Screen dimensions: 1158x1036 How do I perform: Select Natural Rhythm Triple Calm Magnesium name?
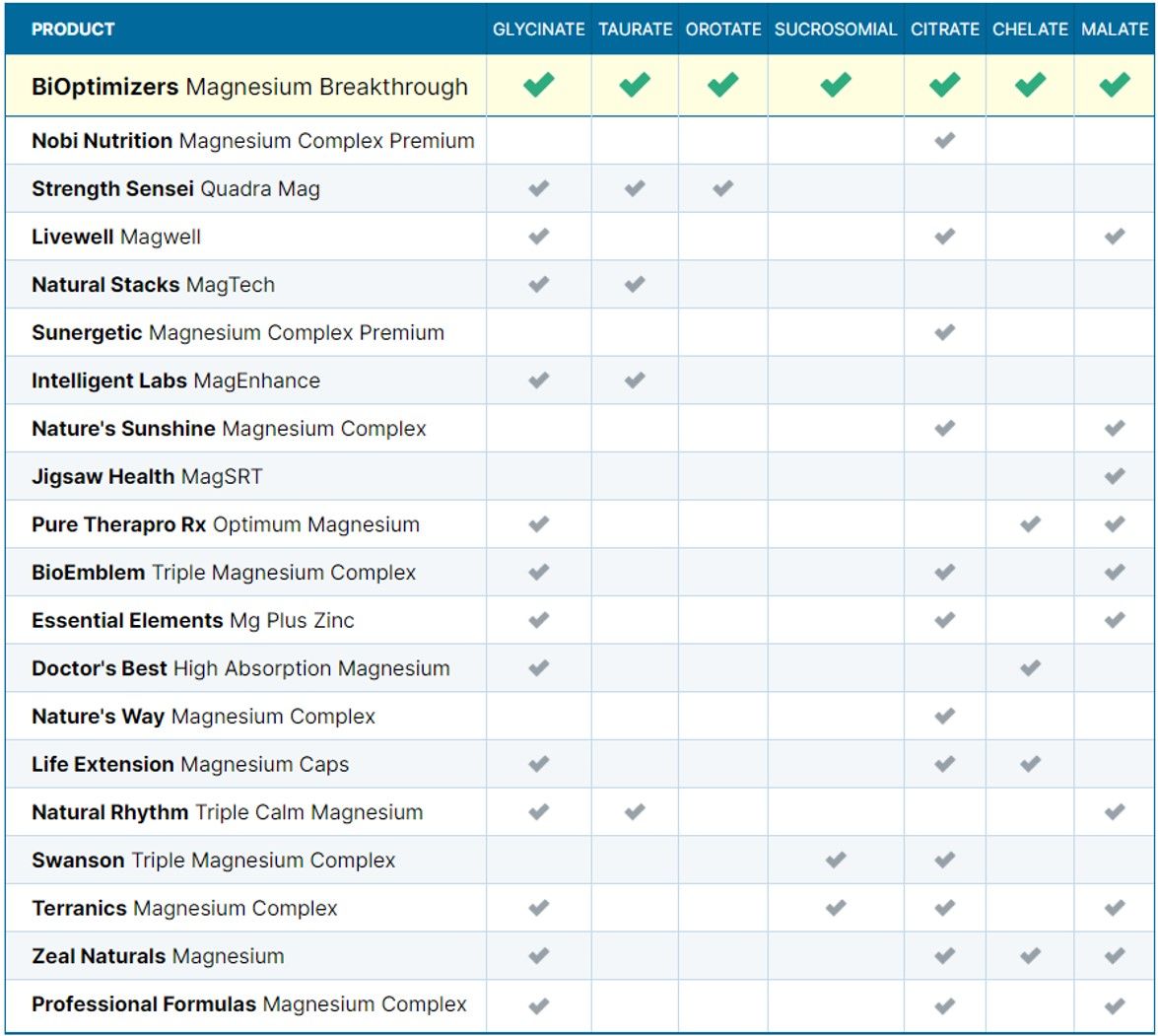[228, 812]
